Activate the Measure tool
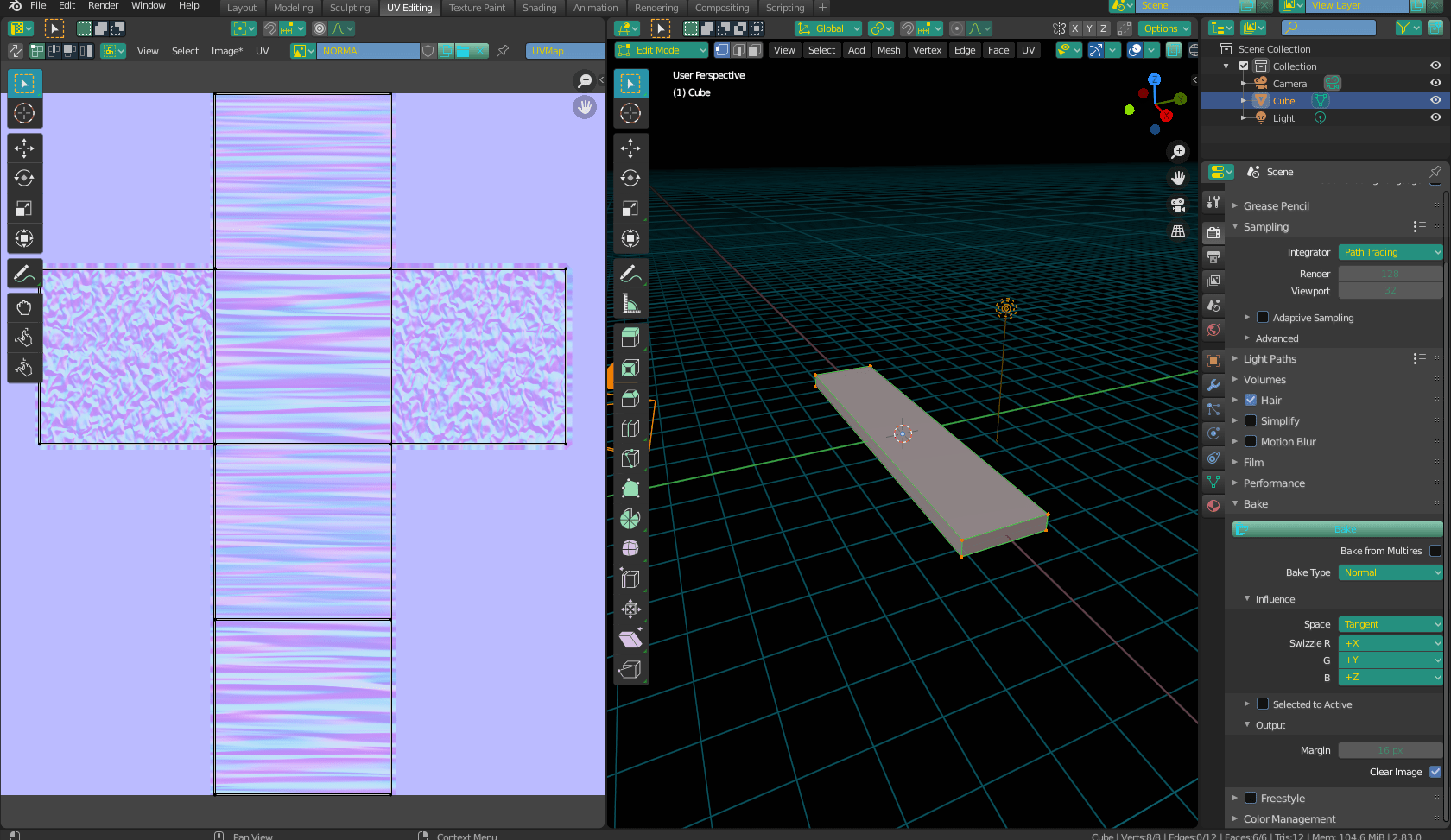The height and width of the screenshot is (840, 1451). click(630, 304)
